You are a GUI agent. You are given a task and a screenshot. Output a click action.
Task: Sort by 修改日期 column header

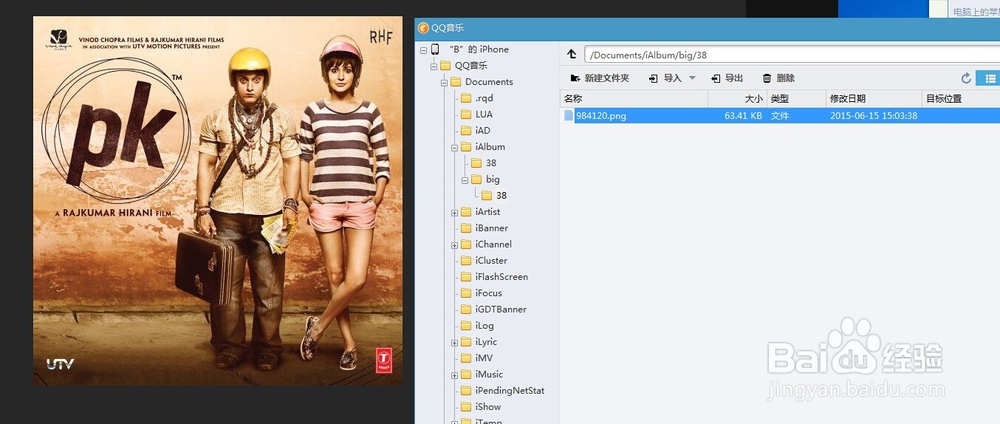874,98
